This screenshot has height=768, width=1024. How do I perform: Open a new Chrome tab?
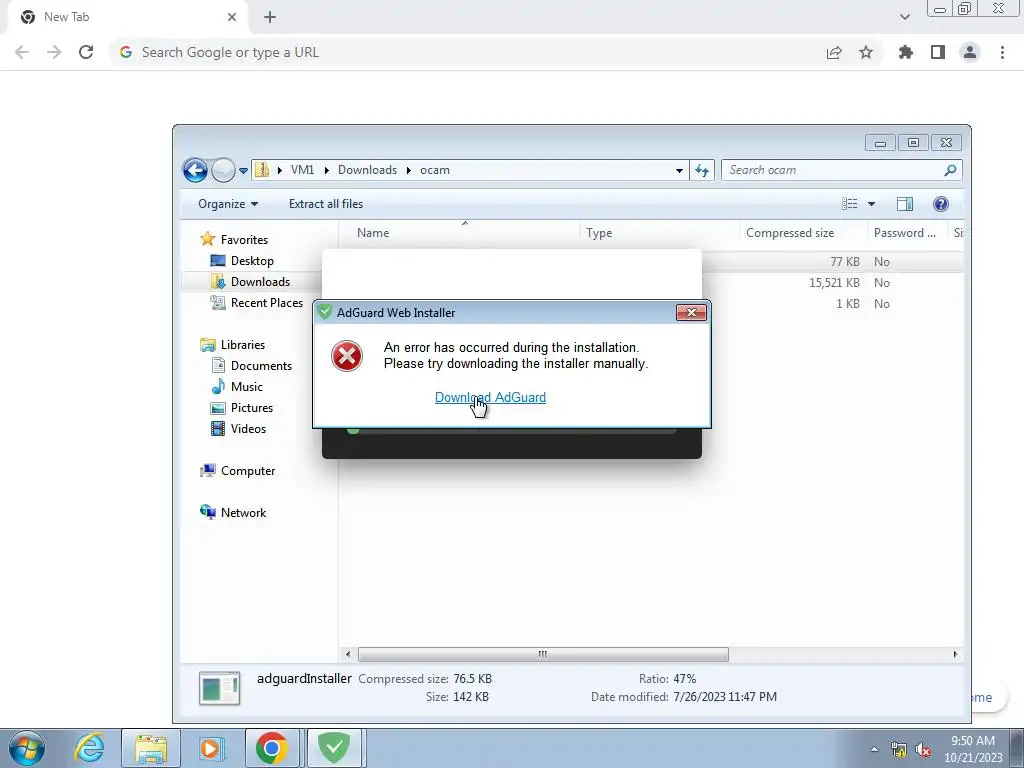(x=270, y=17)
